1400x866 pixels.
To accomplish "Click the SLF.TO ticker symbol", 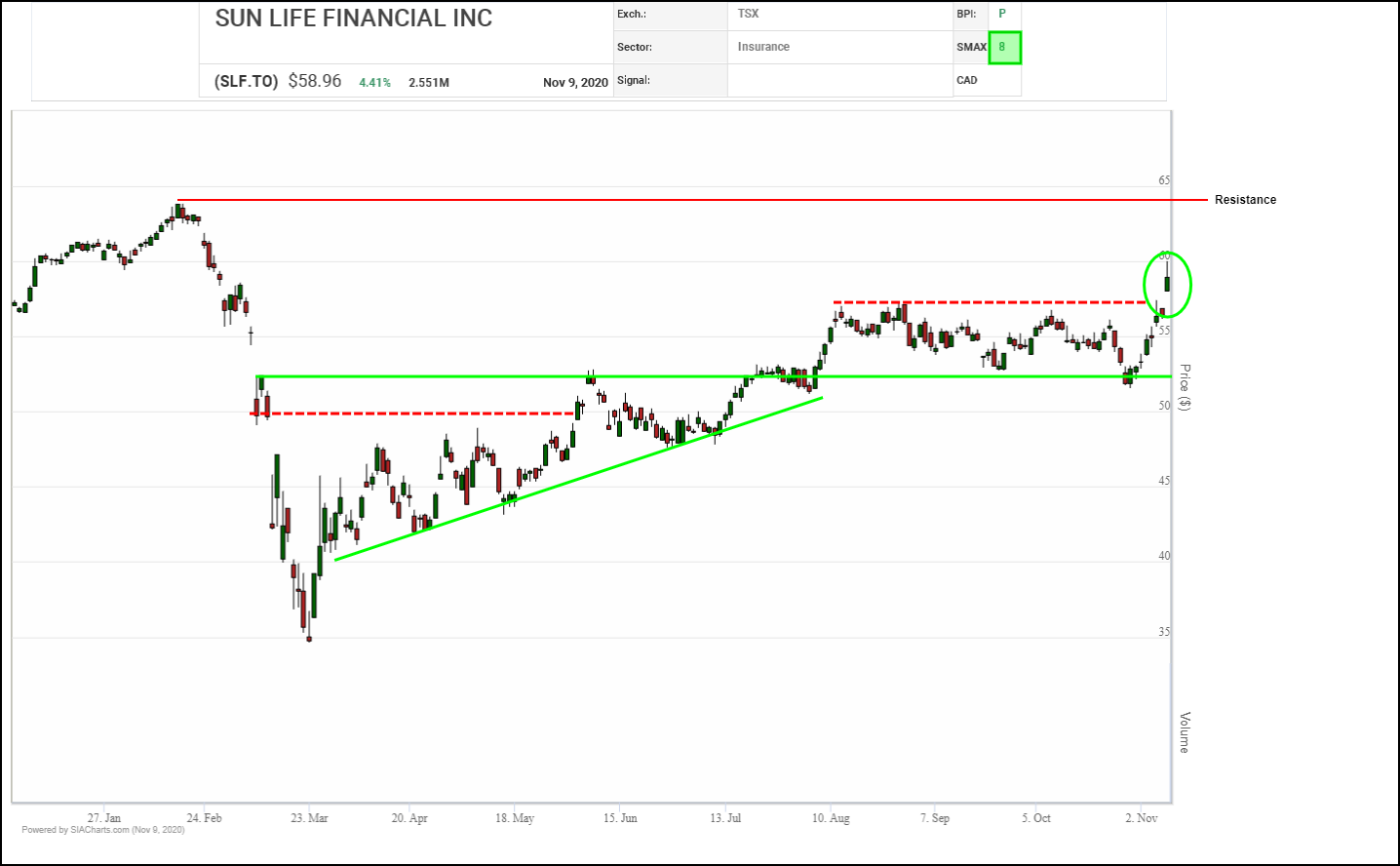I will pyautogui.click(x=246, y=82).
